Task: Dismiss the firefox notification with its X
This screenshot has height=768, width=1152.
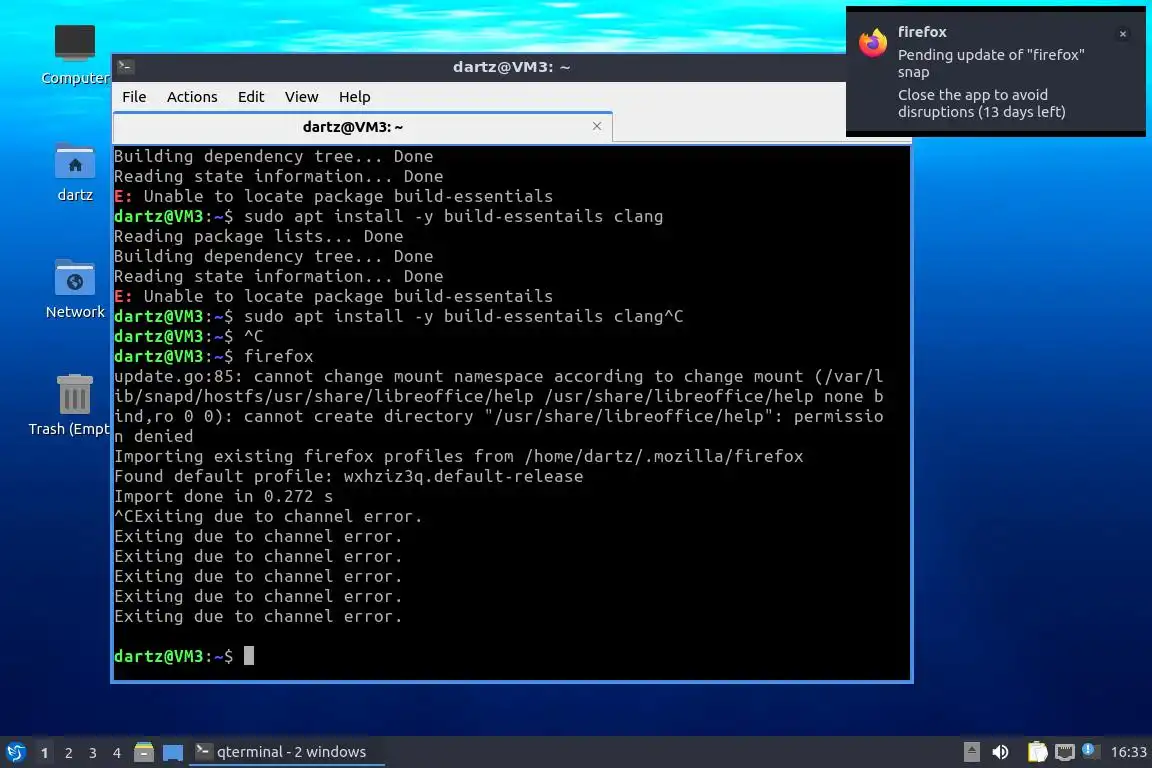Action: click(x=1123, y=34)
